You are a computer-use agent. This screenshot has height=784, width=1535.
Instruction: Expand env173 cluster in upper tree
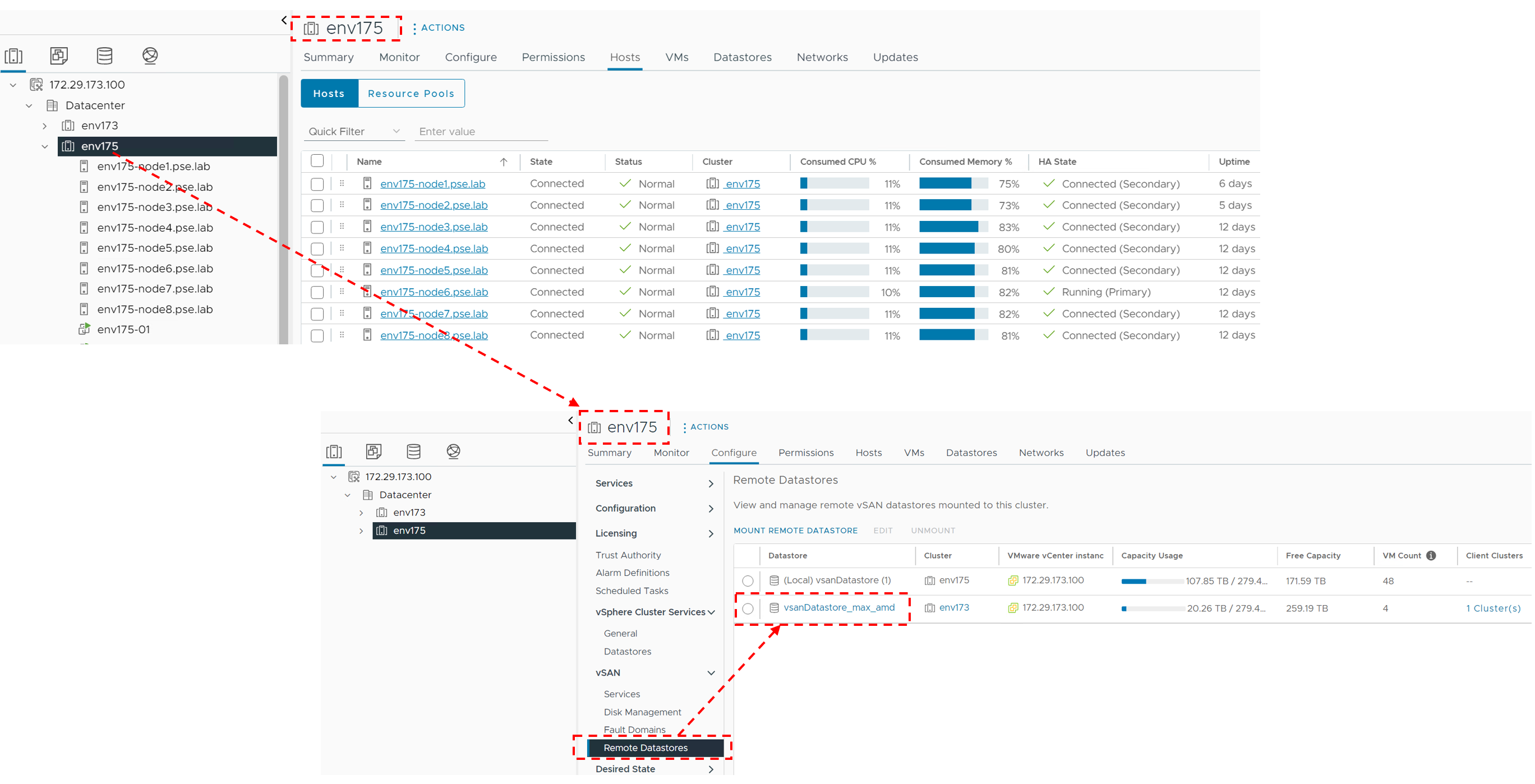[x=45, y=126]
